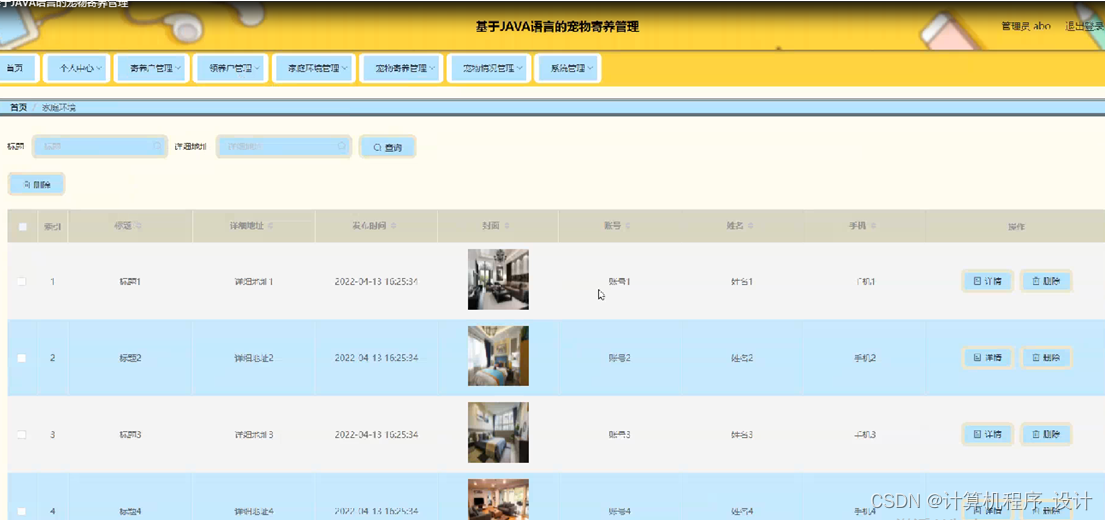Viewport: 1108px width, 520px height.
Task: Select the 账号2 cell
Action: [620, 358]
